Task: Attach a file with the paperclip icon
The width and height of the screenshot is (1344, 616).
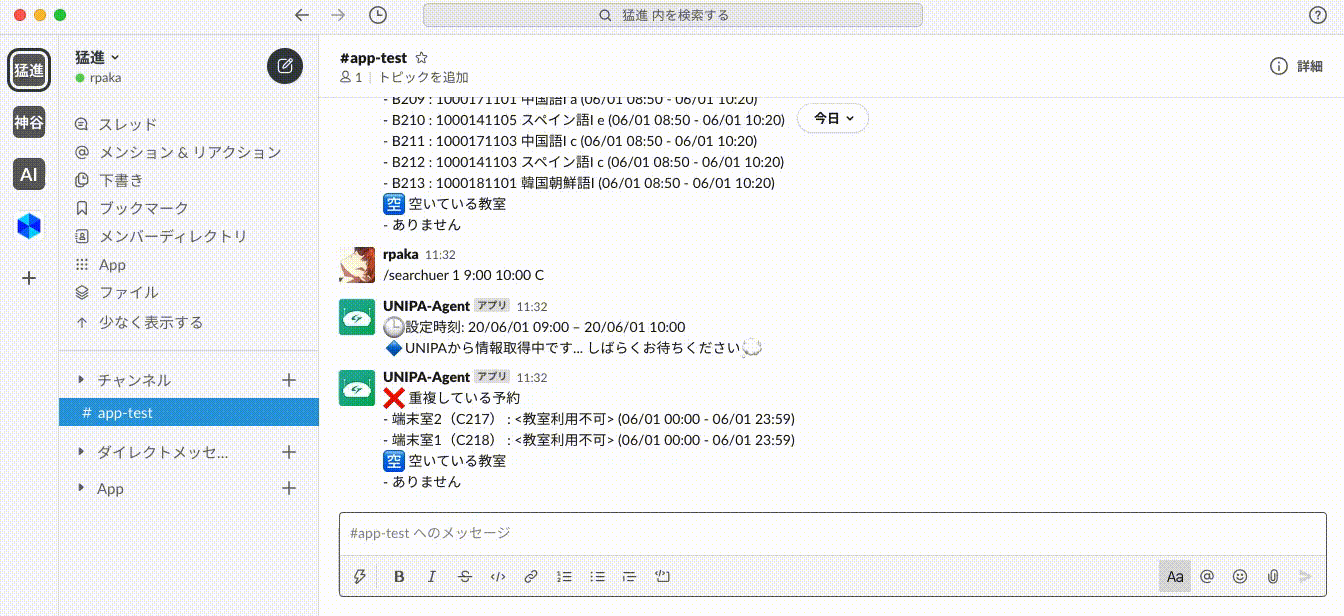Action: (1273, 576)
